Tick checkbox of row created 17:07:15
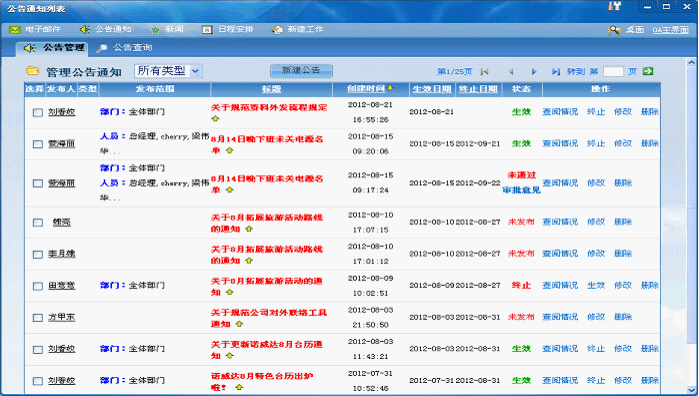 (x=38, y=223)
